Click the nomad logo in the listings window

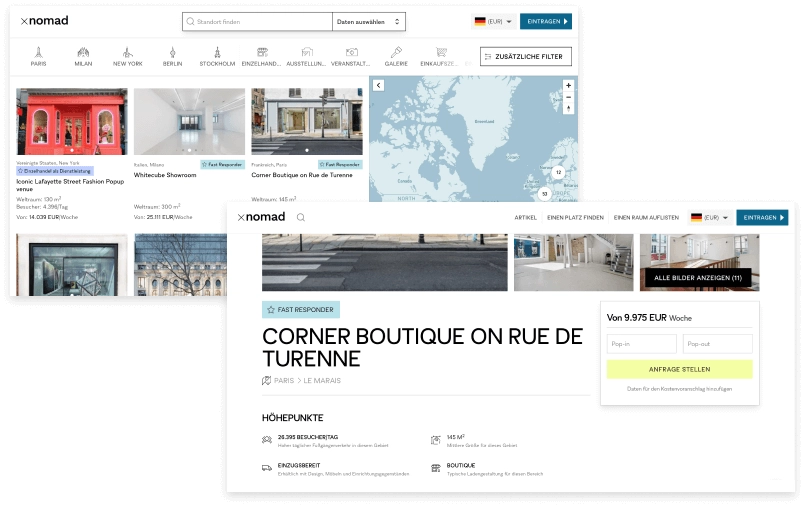pyautogui.click(x=45, y=21)
